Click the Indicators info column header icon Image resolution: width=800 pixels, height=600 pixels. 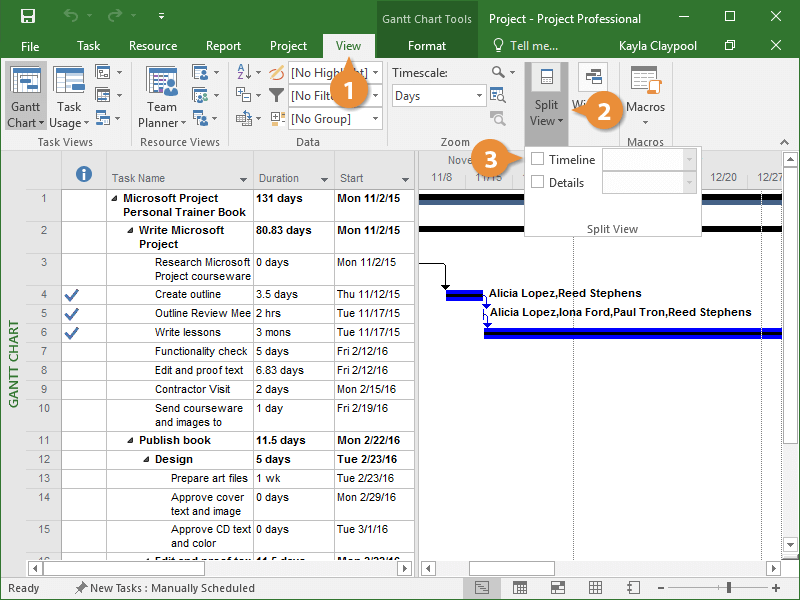tap(84, 174)
